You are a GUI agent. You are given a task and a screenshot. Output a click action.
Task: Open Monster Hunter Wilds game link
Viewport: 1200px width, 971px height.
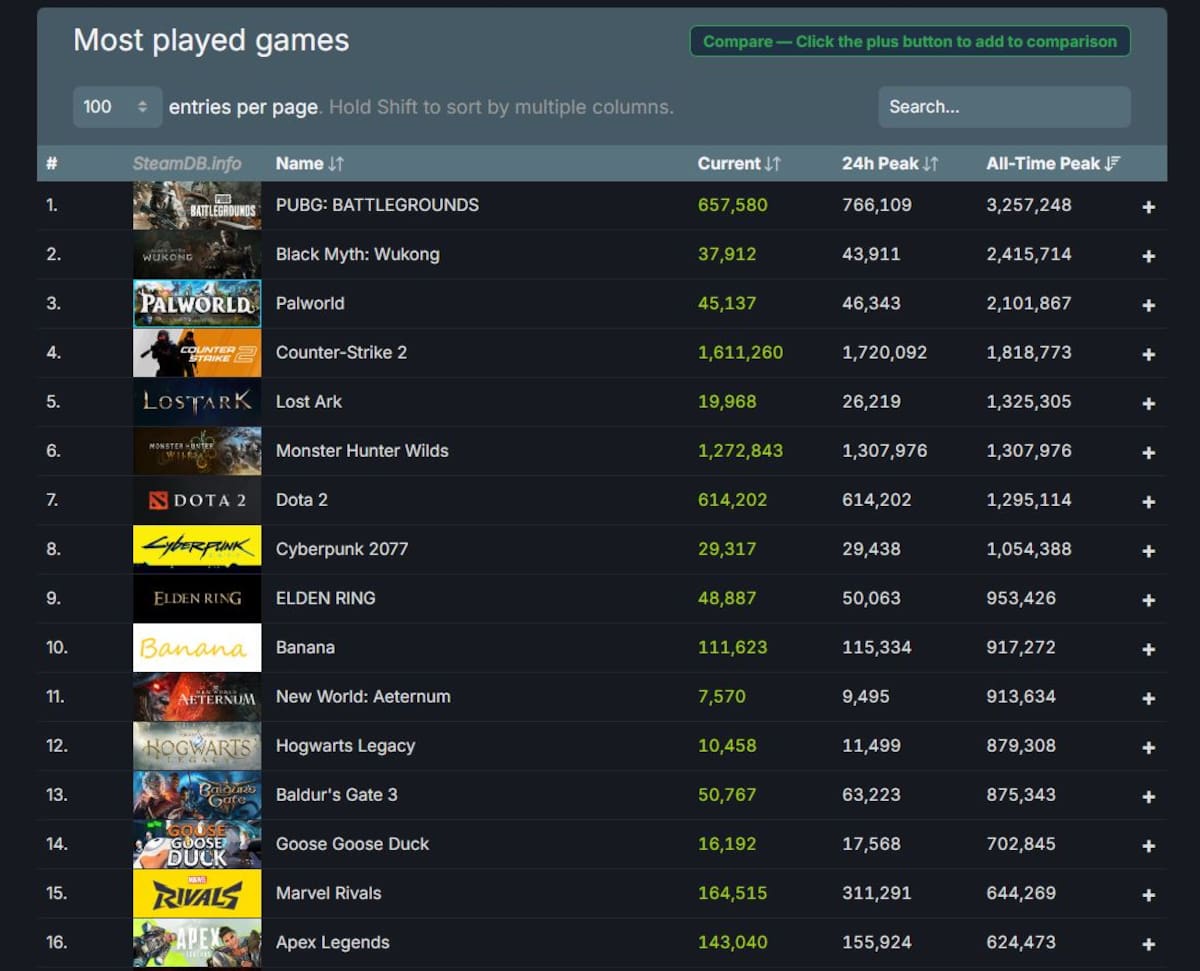[x=362, y=450]
